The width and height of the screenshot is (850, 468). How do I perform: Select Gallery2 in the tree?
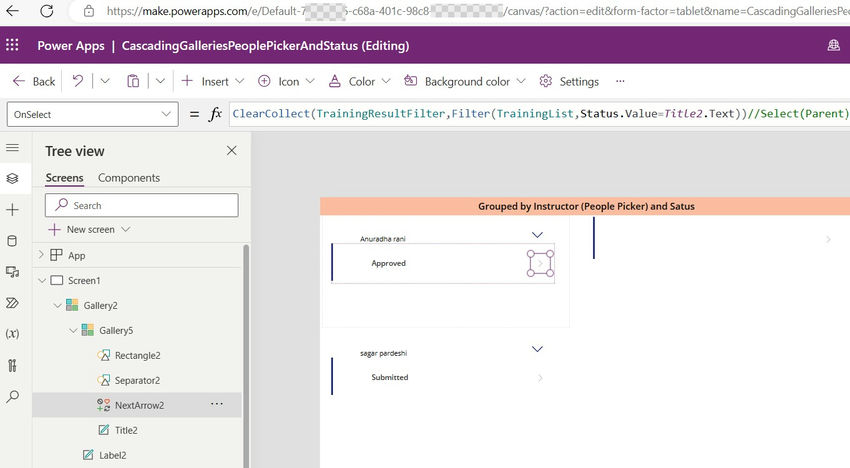(x=100, y=305)
